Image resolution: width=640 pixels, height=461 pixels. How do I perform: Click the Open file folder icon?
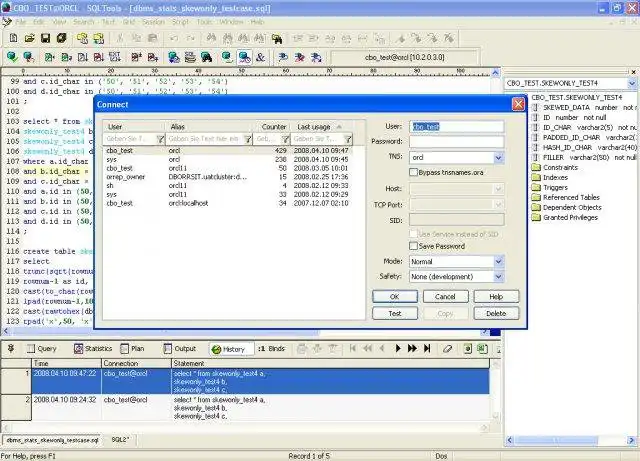point(29,38)
